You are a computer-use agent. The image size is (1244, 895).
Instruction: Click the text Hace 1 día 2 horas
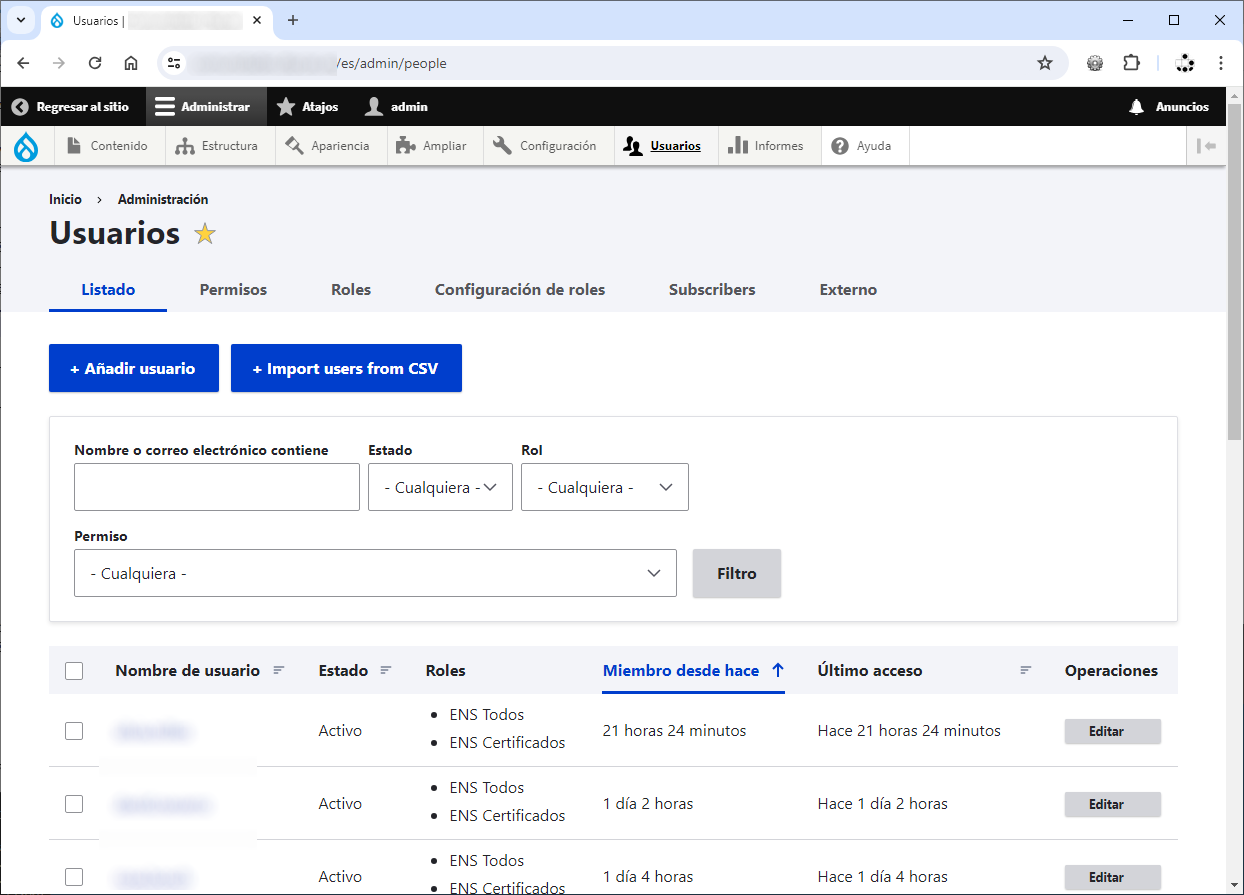tap(882, 804)
